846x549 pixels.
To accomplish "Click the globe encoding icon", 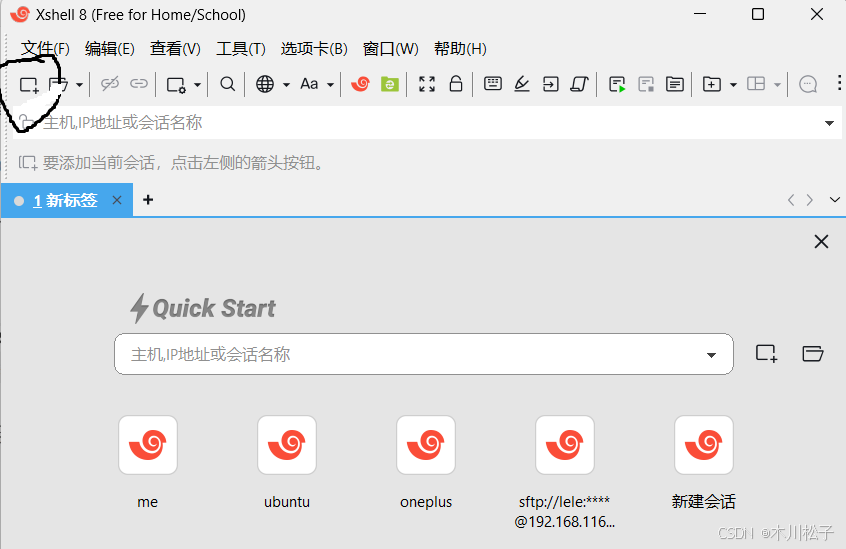I will point(265,84).
